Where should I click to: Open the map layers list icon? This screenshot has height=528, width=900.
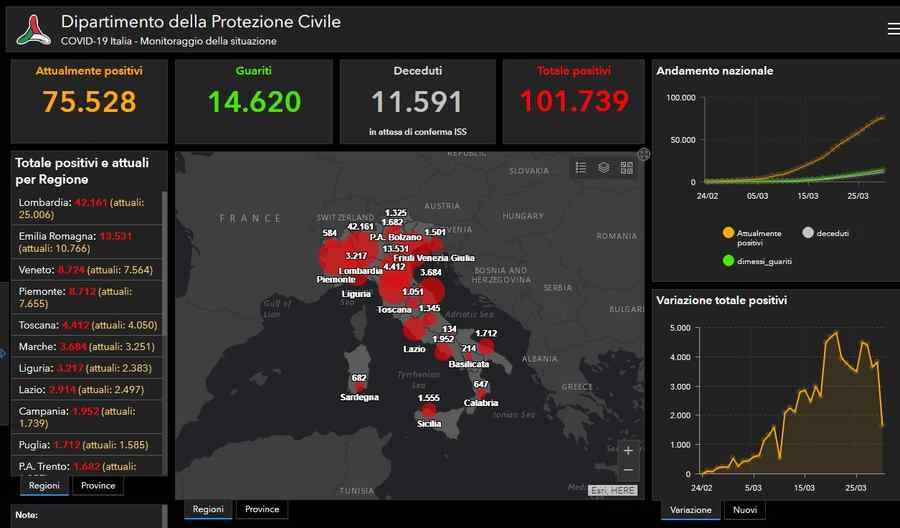point(604,168)
